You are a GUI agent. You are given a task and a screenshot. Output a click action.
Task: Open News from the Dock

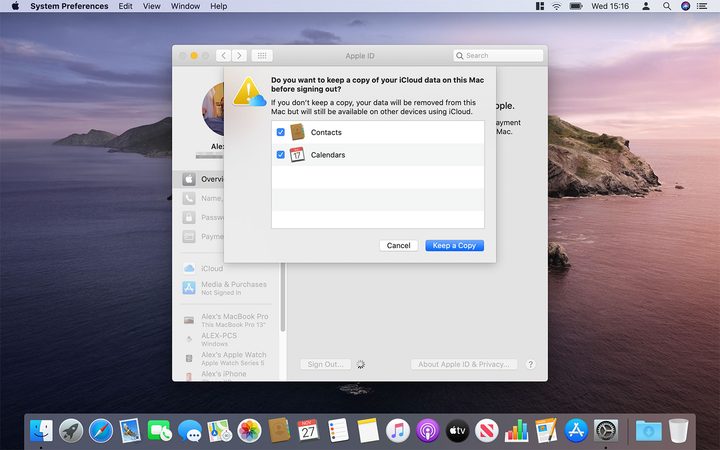[x=487, y=431]
